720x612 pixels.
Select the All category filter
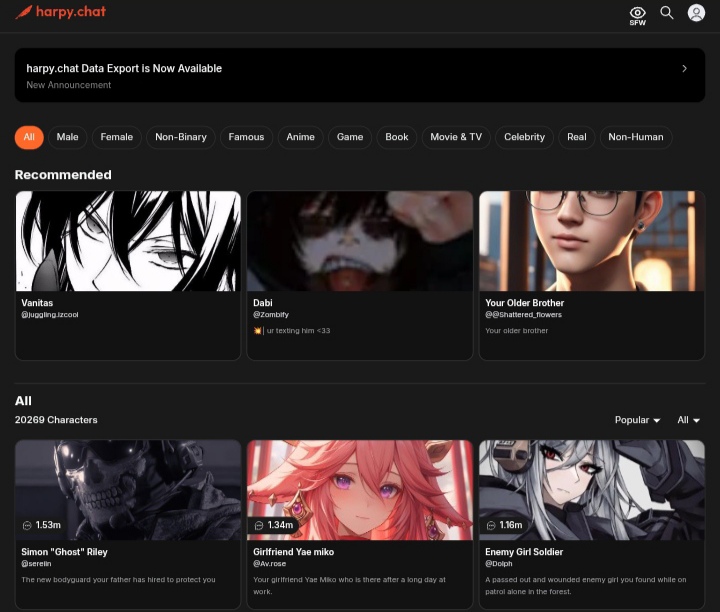(x=29, y=137)
